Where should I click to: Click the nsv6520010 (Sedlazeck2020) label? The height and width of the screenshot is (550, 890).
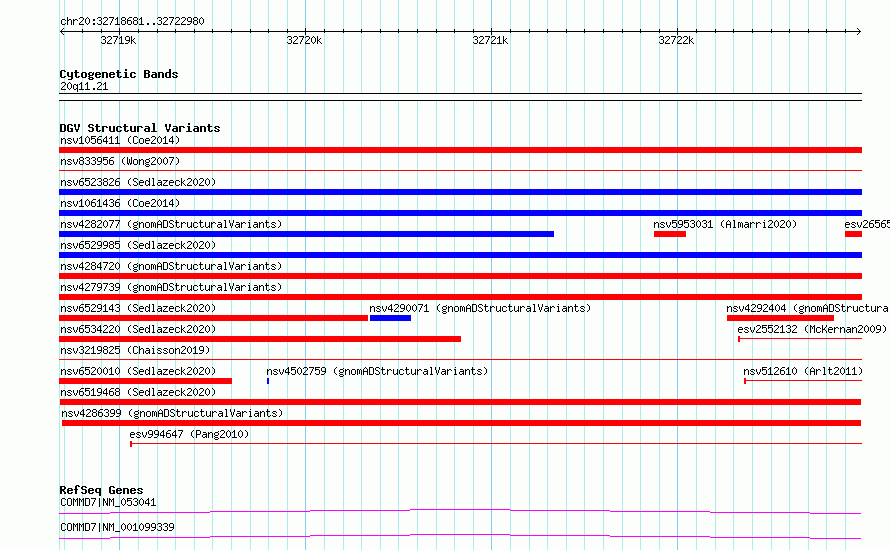138,371
